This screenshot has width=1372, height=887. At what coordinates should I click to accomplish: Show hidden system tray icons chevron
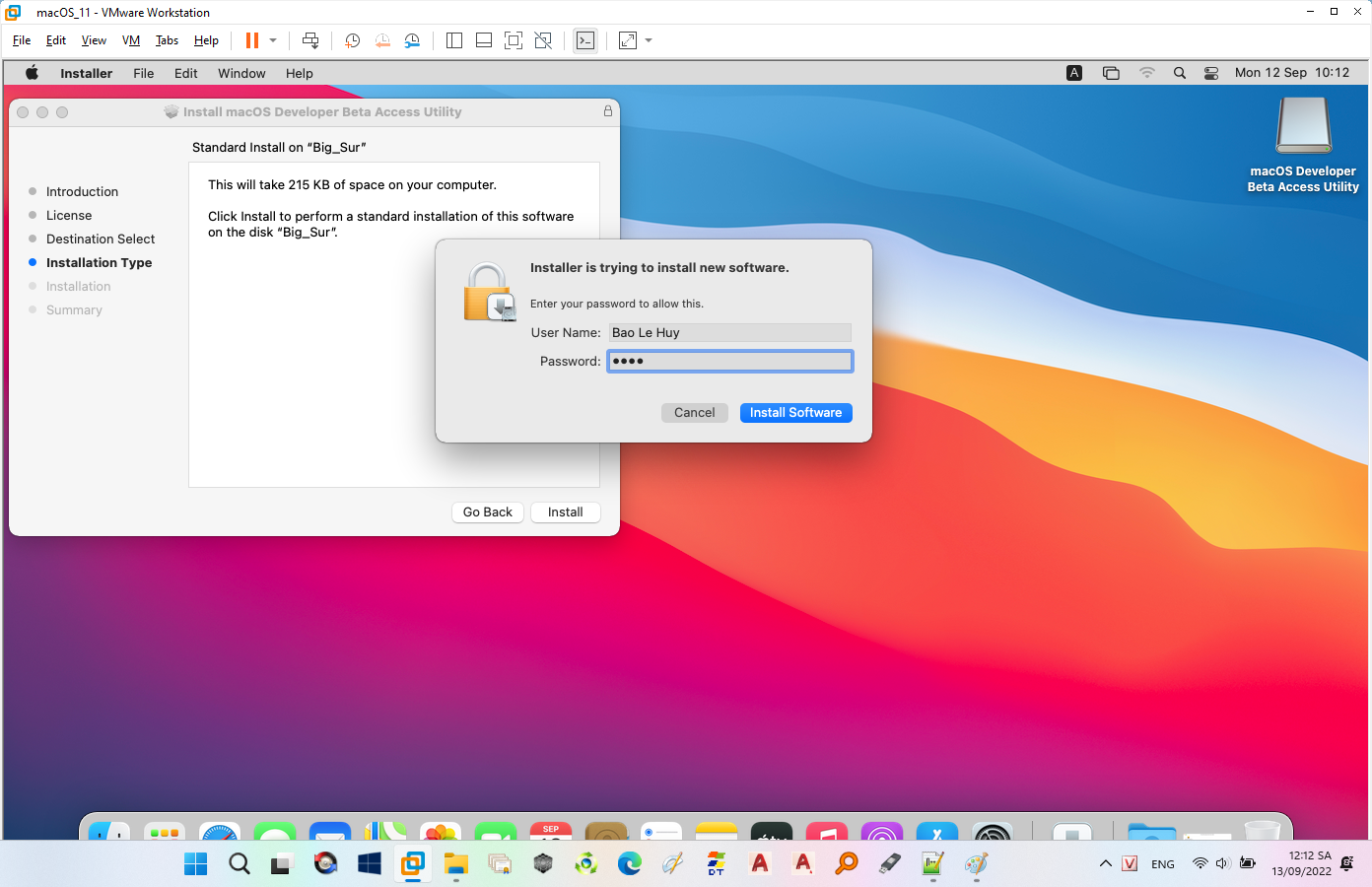(1106, 864)
